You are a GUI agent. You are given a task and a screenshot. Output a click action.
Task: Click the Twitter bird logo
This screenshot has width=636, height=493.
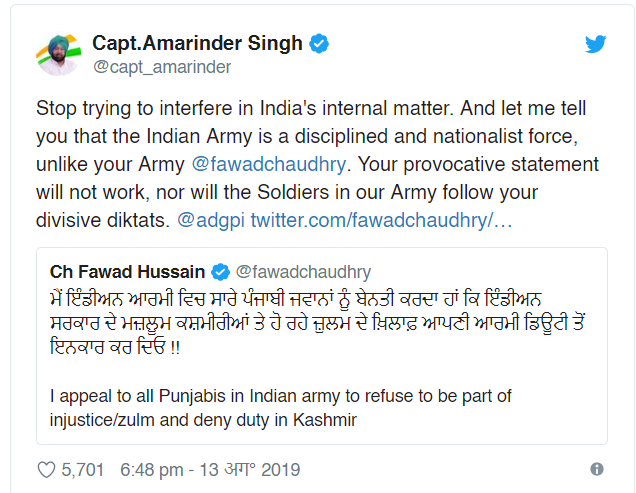pyautogui.click(x=596, y=45)
